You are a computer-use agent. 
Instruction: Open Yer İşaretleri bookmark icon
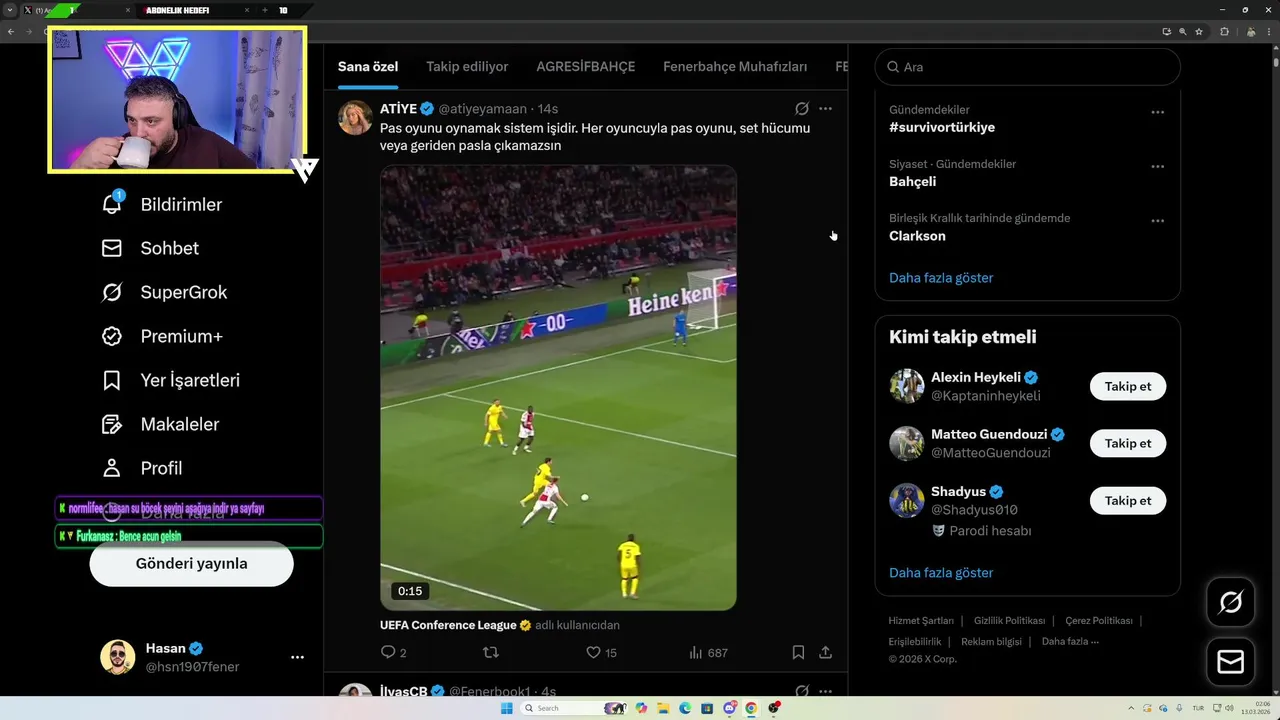(112, 380)
